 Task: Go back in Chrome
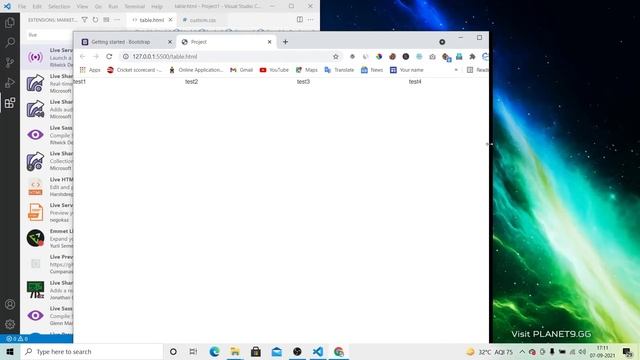[82, 56]
